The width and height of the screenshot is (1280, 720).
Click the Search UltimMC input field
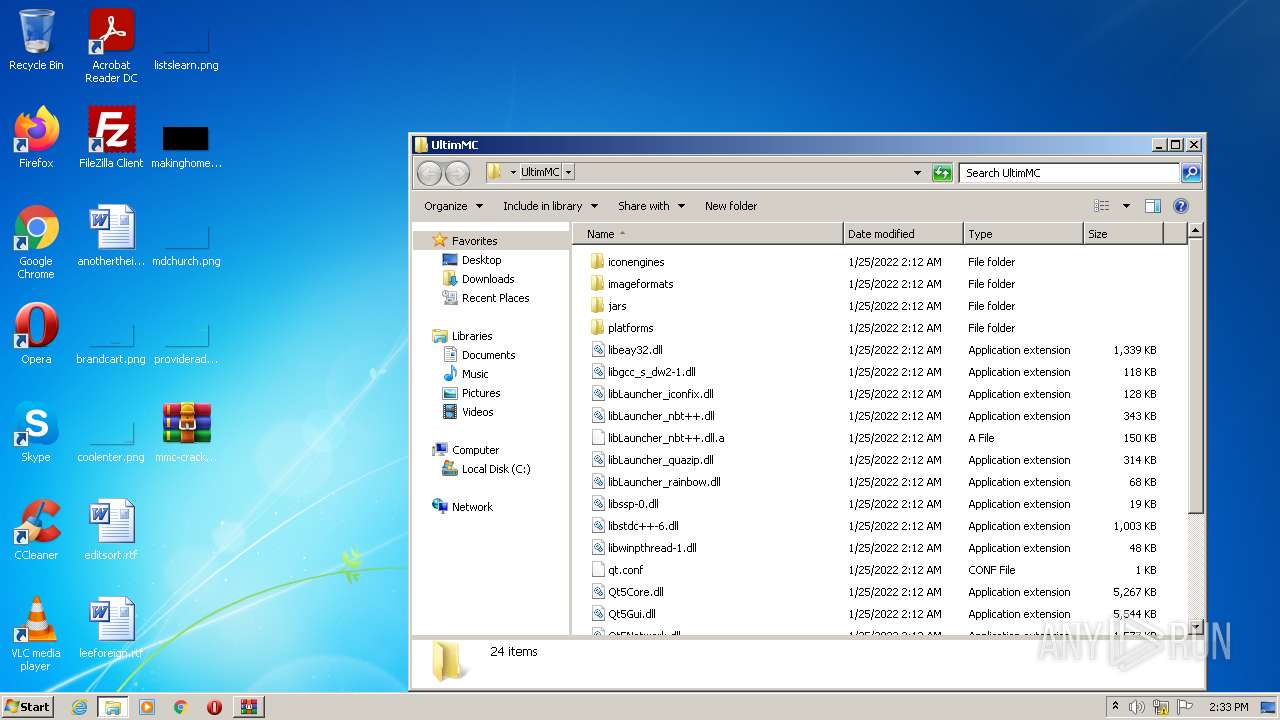point(1070,173)
